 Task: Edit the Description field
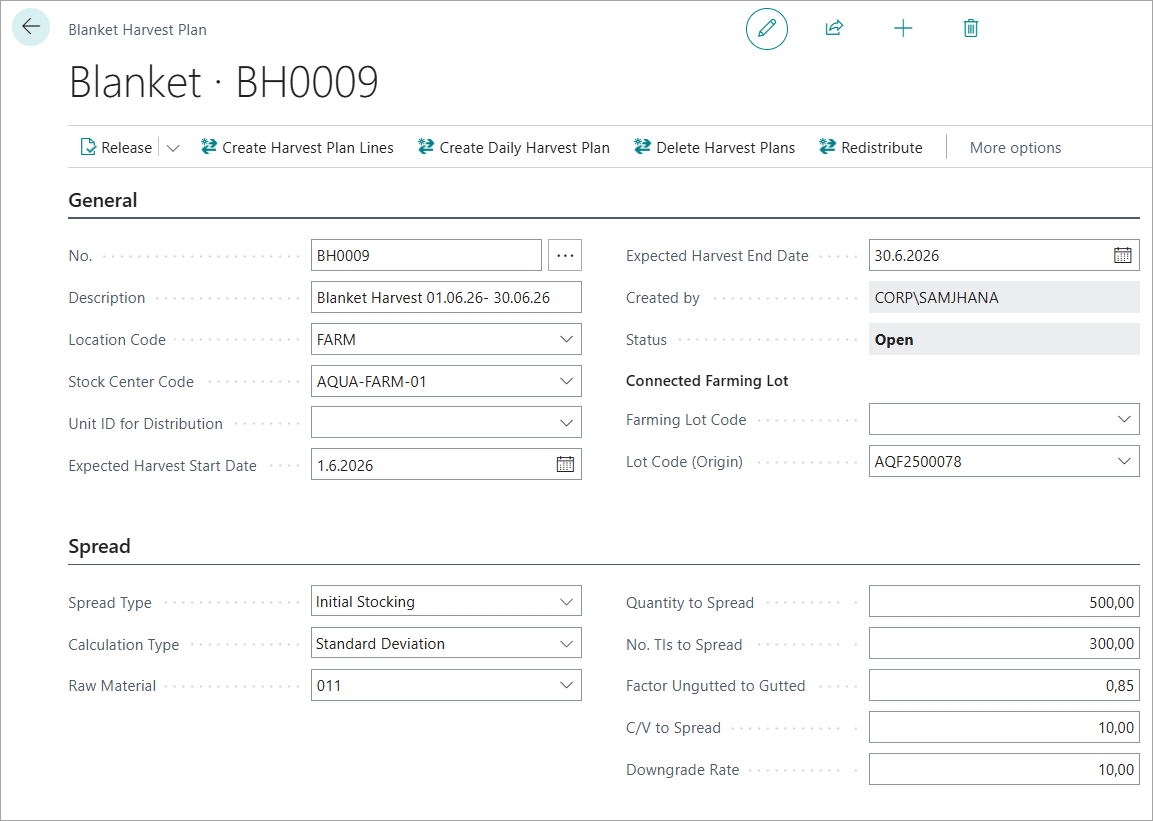coord(446,298)
